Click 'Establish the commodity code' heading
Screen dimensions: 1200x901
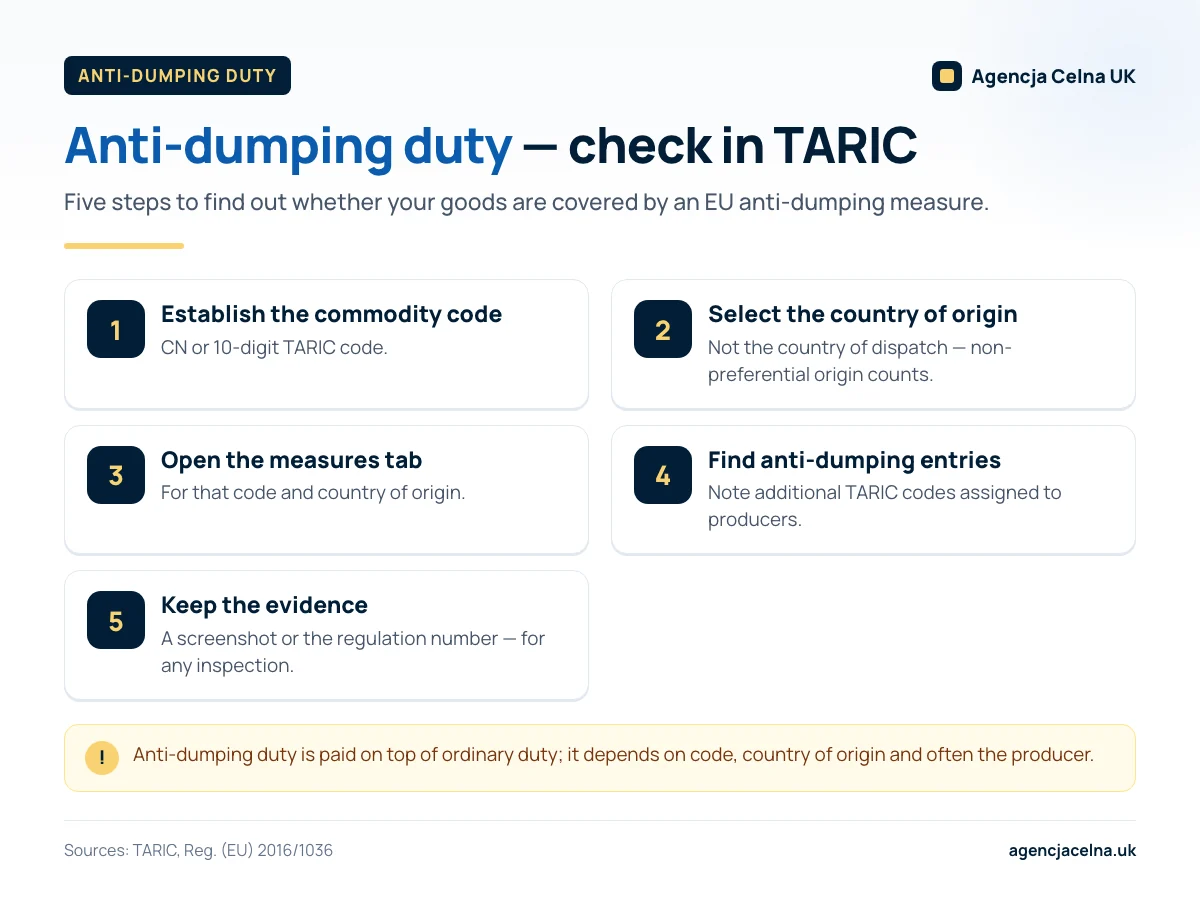tap(331, 314)
